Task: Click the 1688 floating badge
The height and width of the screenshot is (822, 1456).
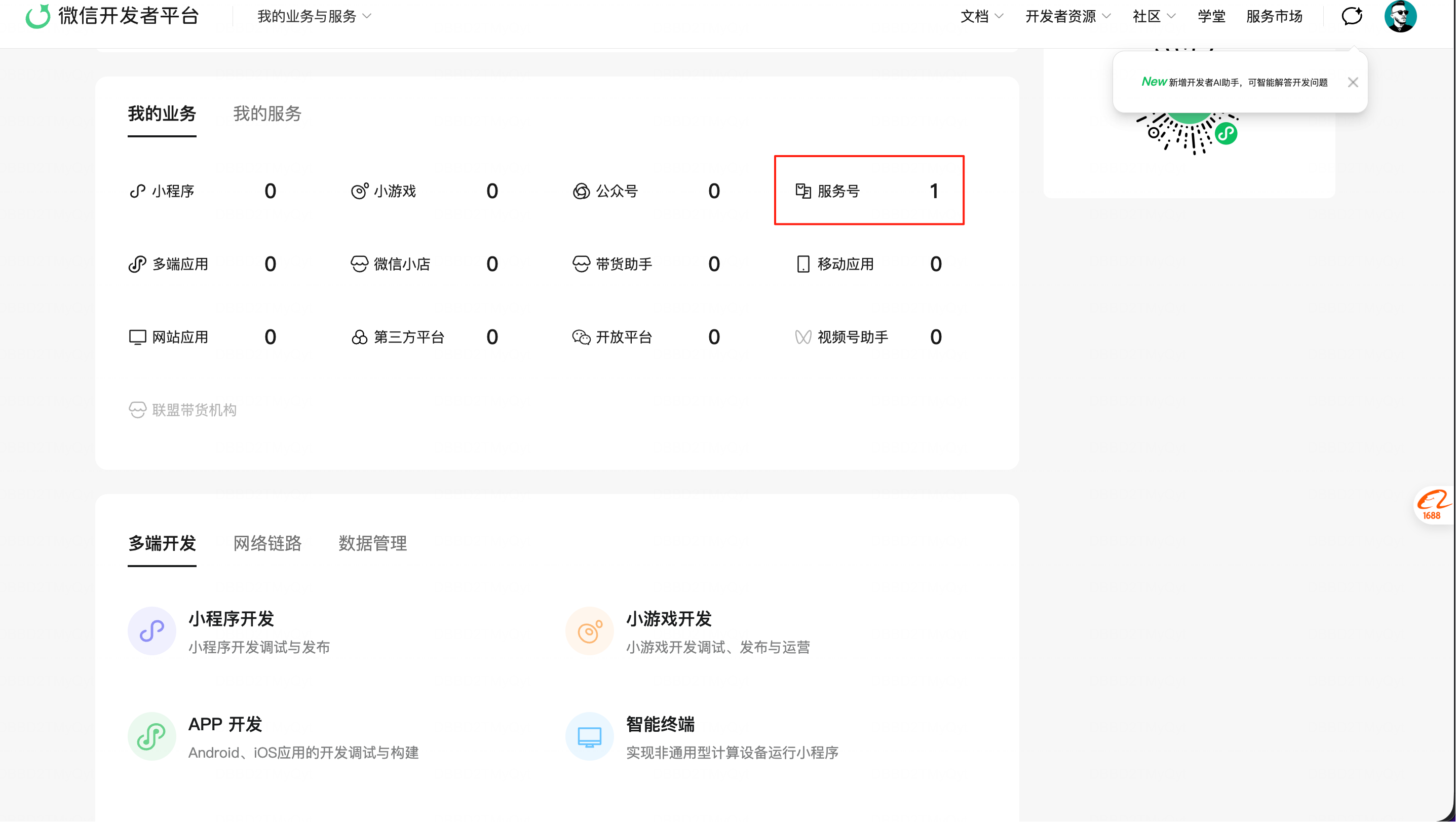Action: pos(1433,505)
